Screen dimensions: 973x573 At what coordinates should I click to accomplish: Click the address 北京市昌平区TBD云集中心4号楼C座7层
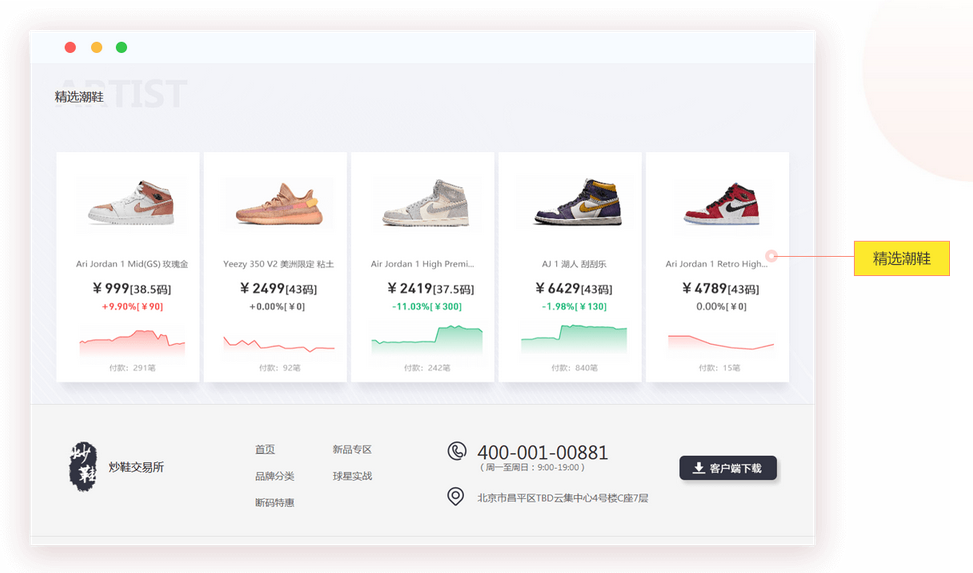click(x=563, y=498)
